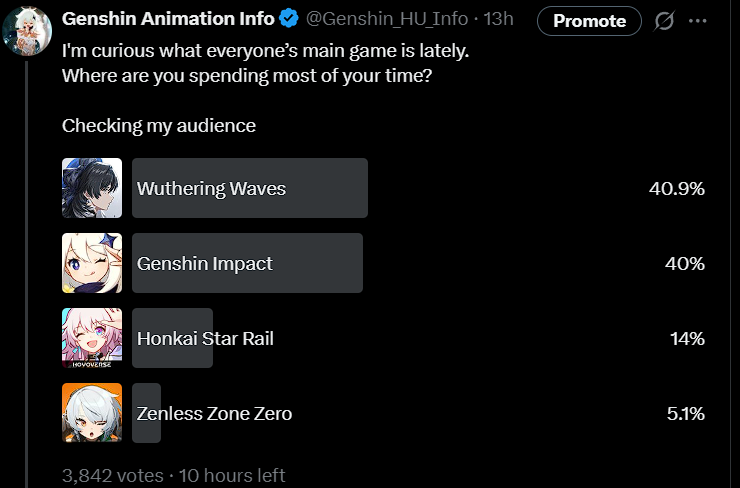
Task: Click the Genshin Impact Paimon icon
Action: click(92, 263)
